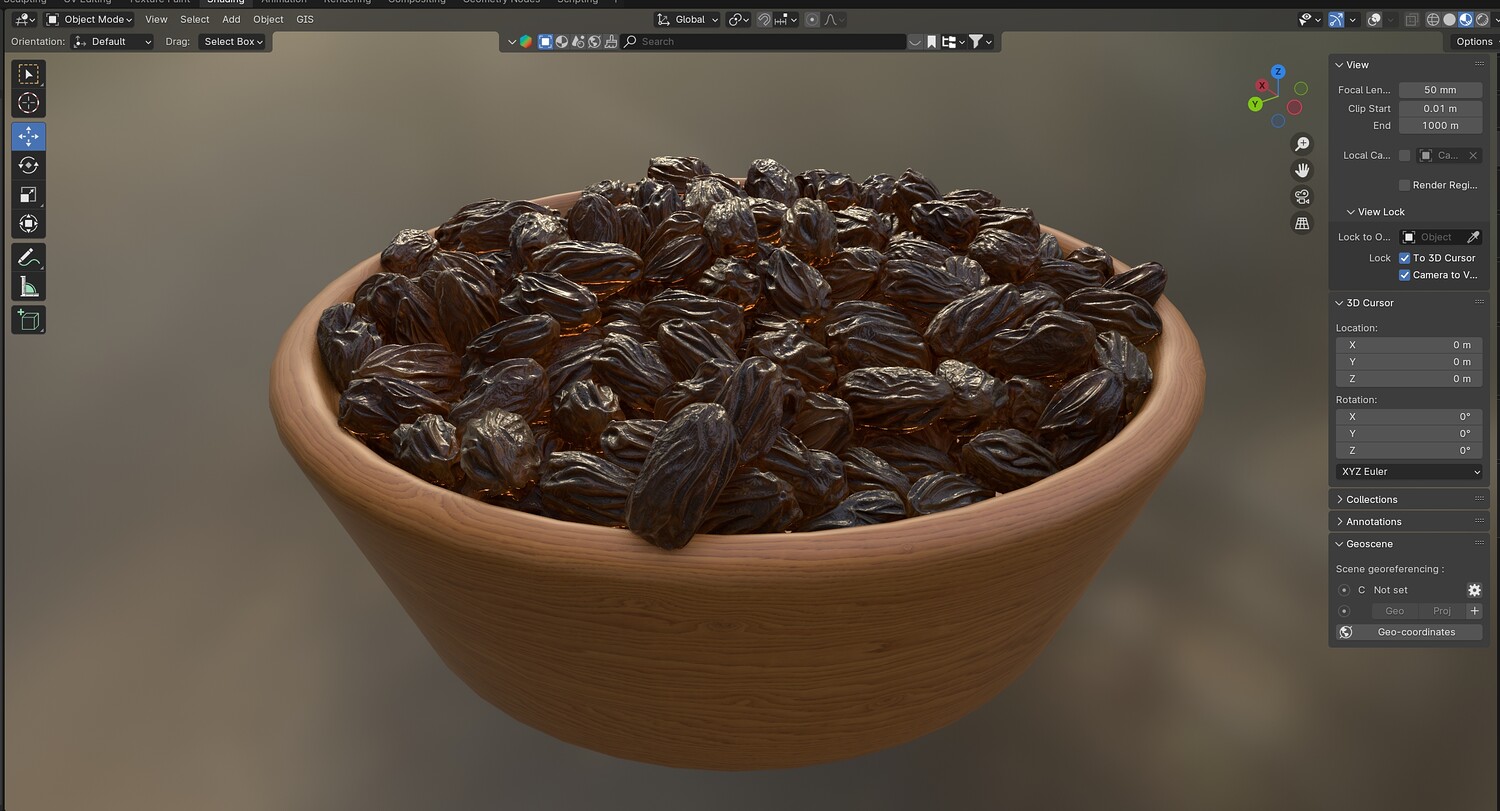Activate the 3D Cursor tool

tap(28, 103)
